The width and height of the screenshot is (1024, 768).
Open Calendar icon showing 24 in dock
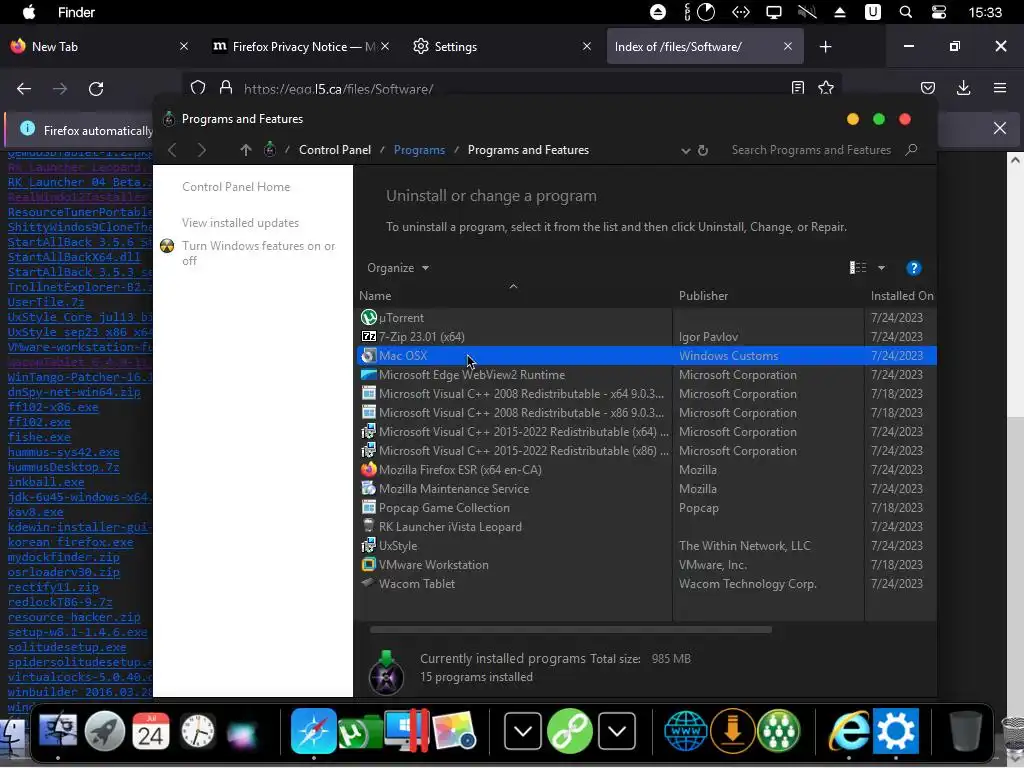point(150,731)
